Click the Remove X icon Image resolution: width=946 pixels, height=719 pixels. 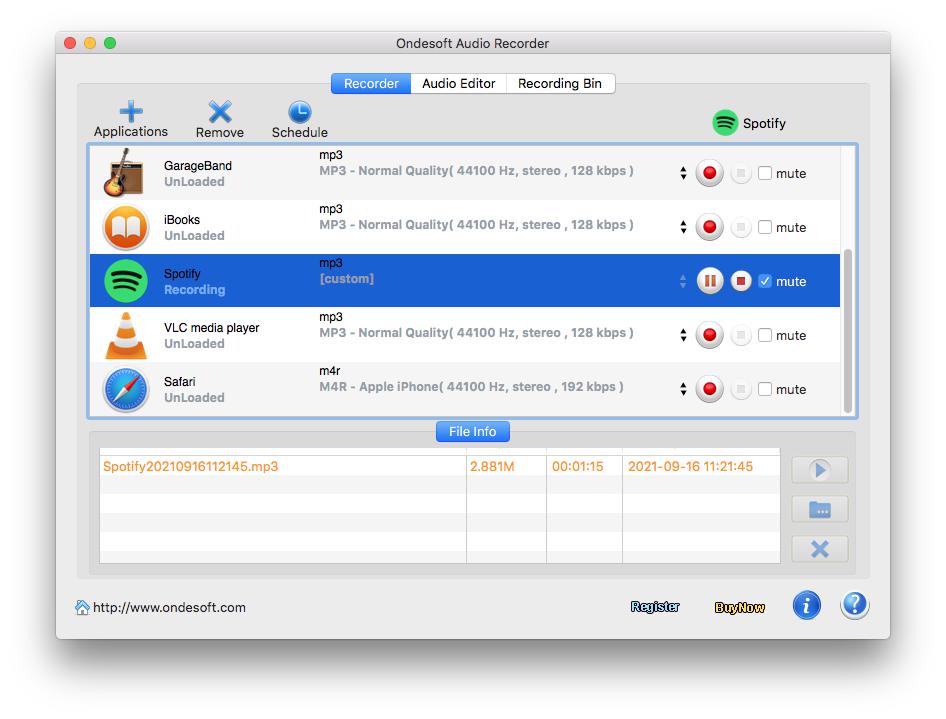tap(219, 112)
